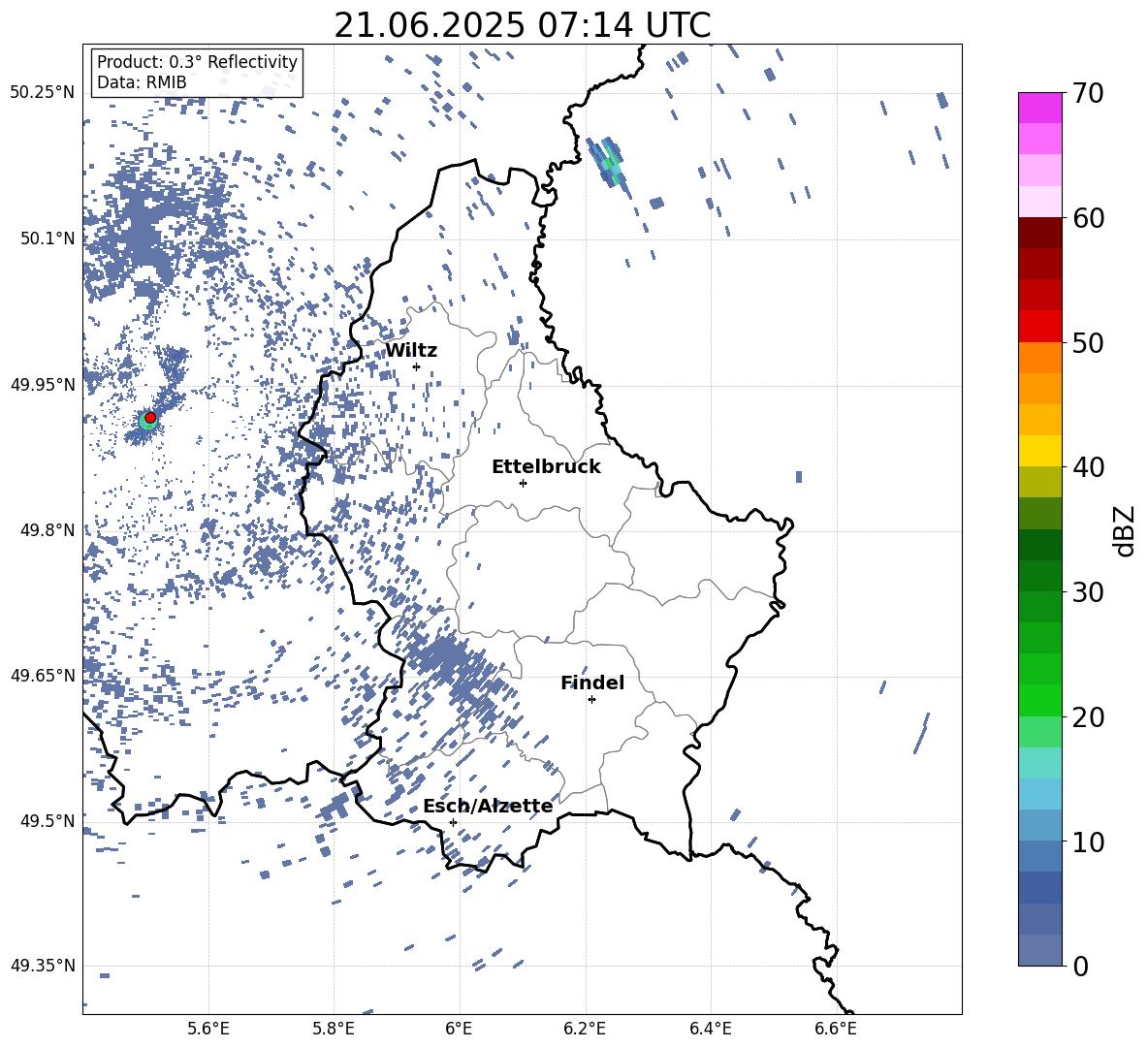Click the 5.6°E longitude label

click(x=208, y=1029)
